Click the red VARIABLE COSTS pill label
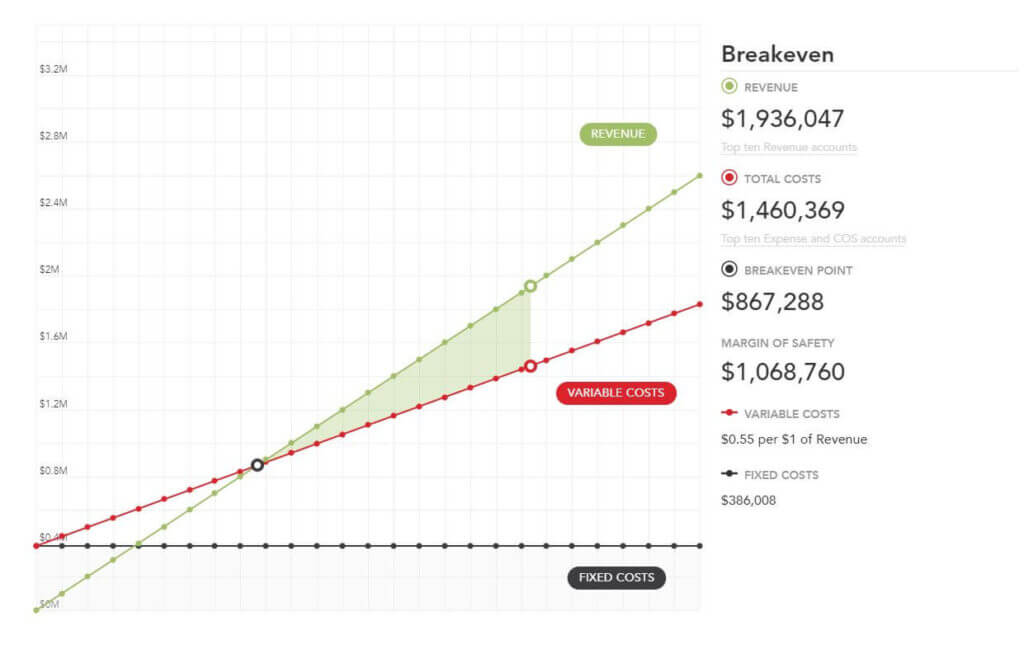The image size is (1024, 649). point(615,393)
